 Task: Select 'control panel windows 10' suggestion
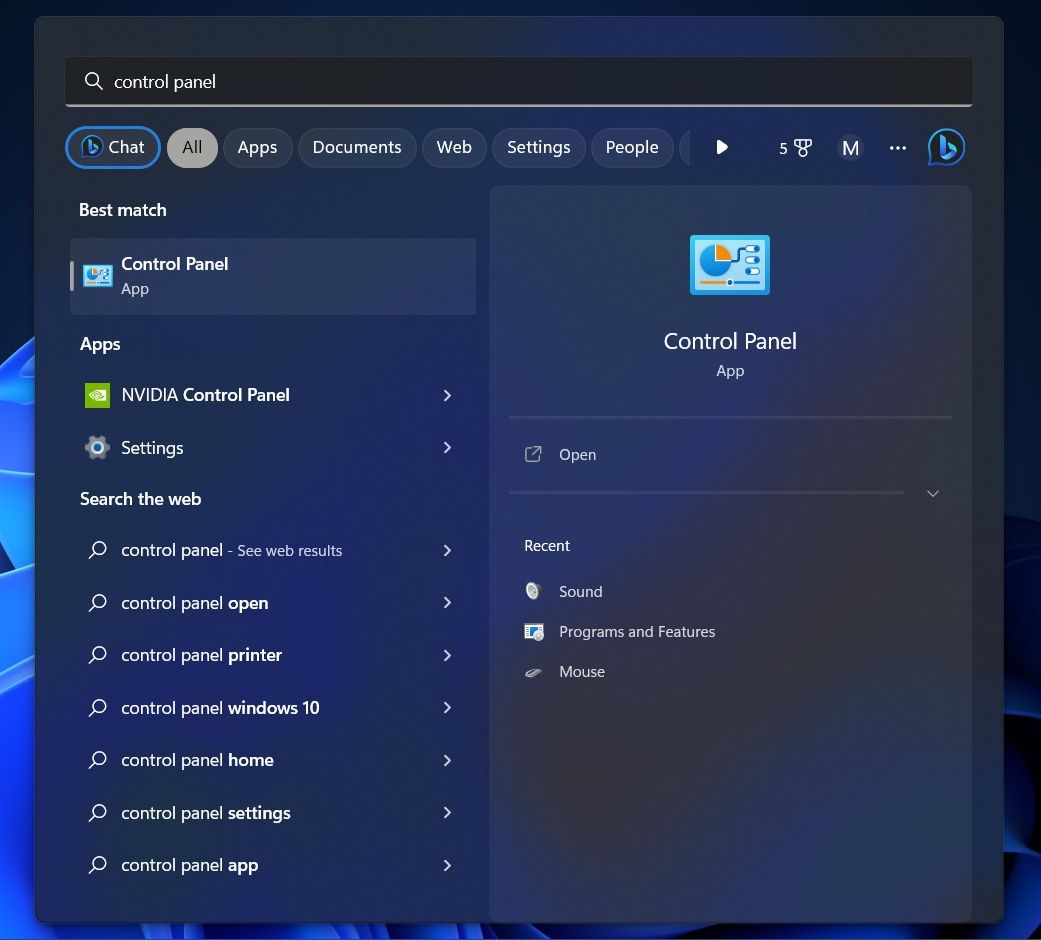pos(273,708)
